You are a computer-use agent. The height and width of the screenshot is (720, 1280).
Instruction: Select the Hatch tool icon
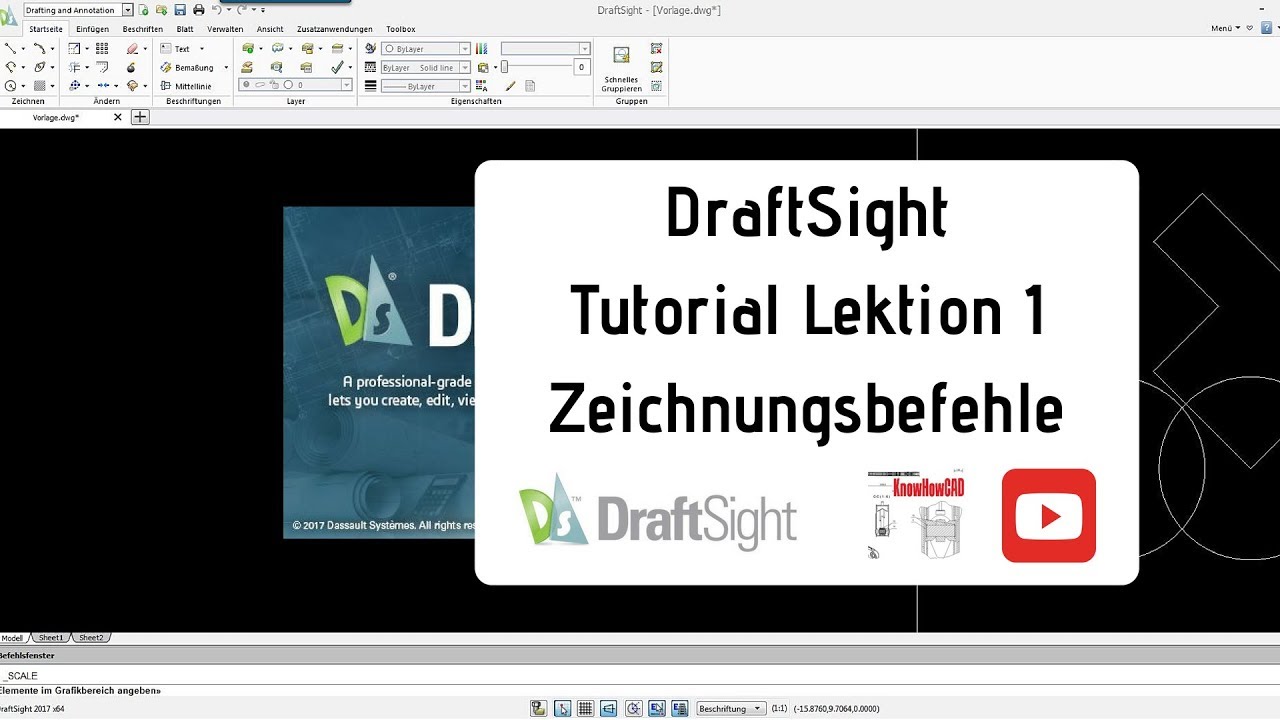pos(39,86)
